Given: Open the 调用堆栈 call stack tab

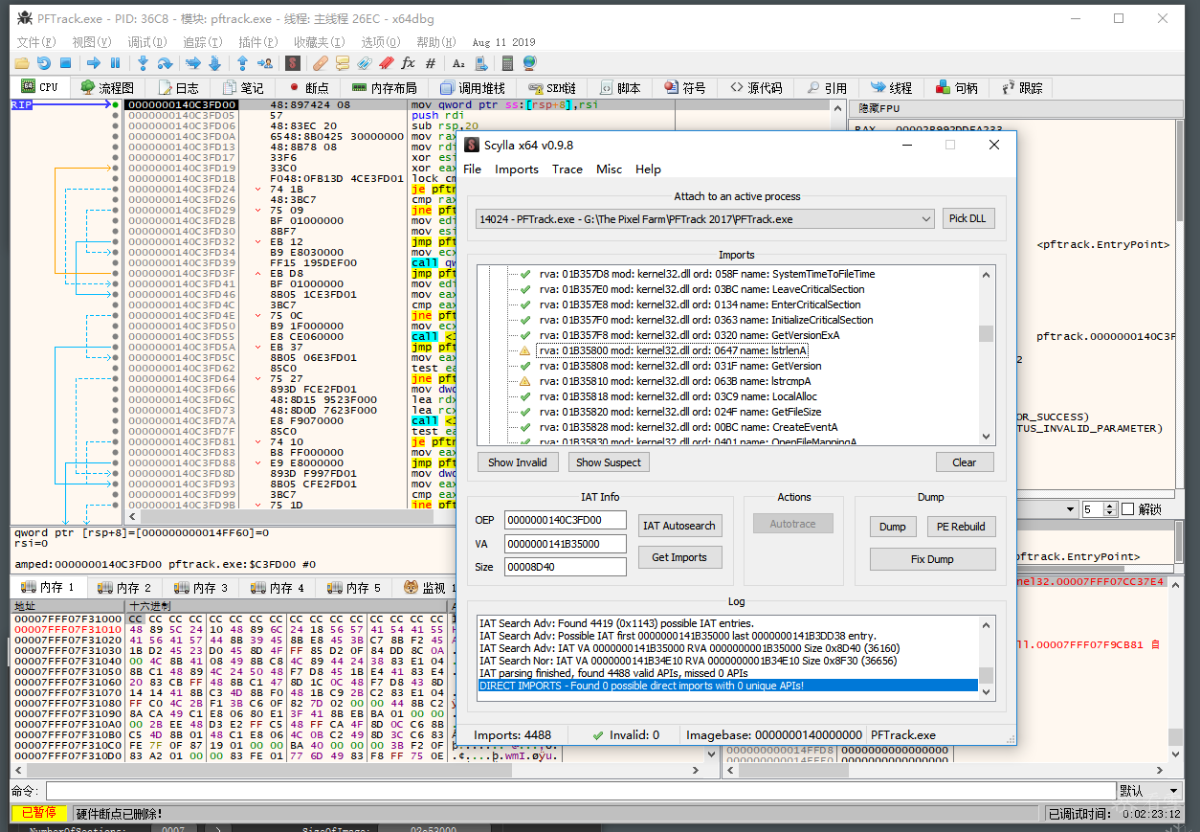Looking at the screenshot, I should pyautogui.click(x=472, y=87).
